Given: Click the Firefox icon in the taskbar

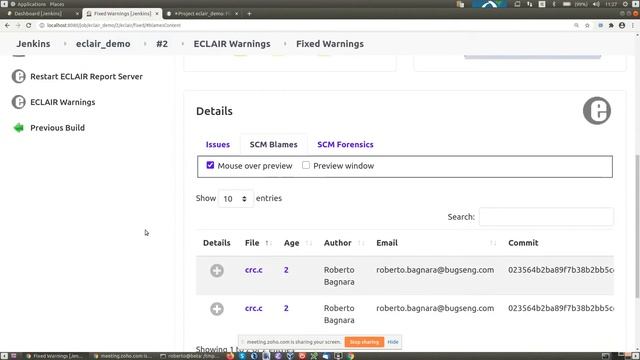Looking at the screenshot, I should (x=230, y=356).
